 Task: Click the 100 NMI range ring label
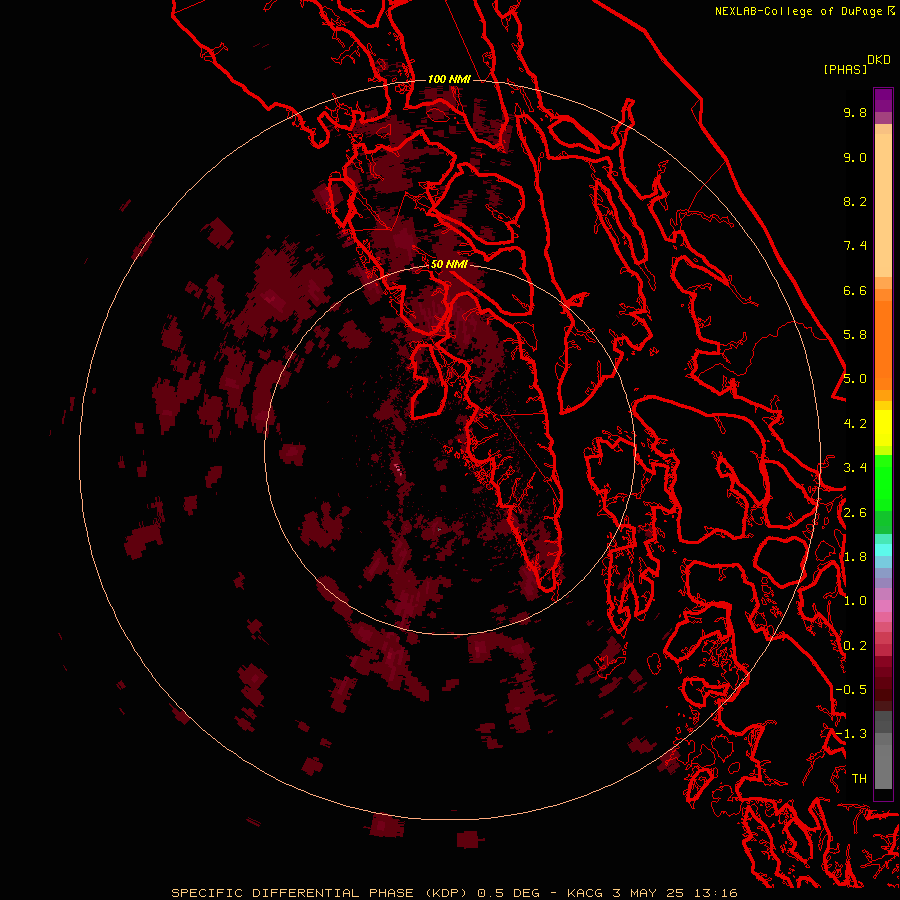449,79
